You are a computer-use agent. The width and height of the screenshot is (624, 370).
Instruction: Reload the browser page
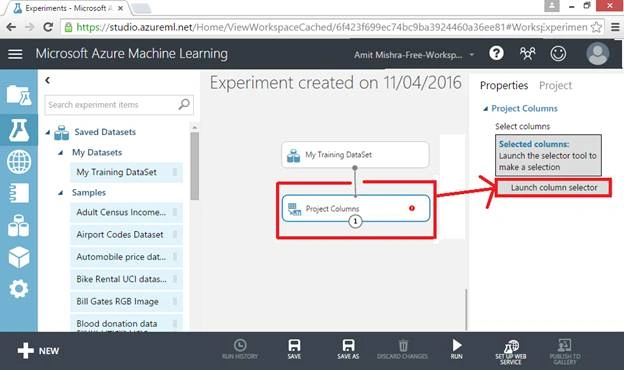[x=48, y=27]
